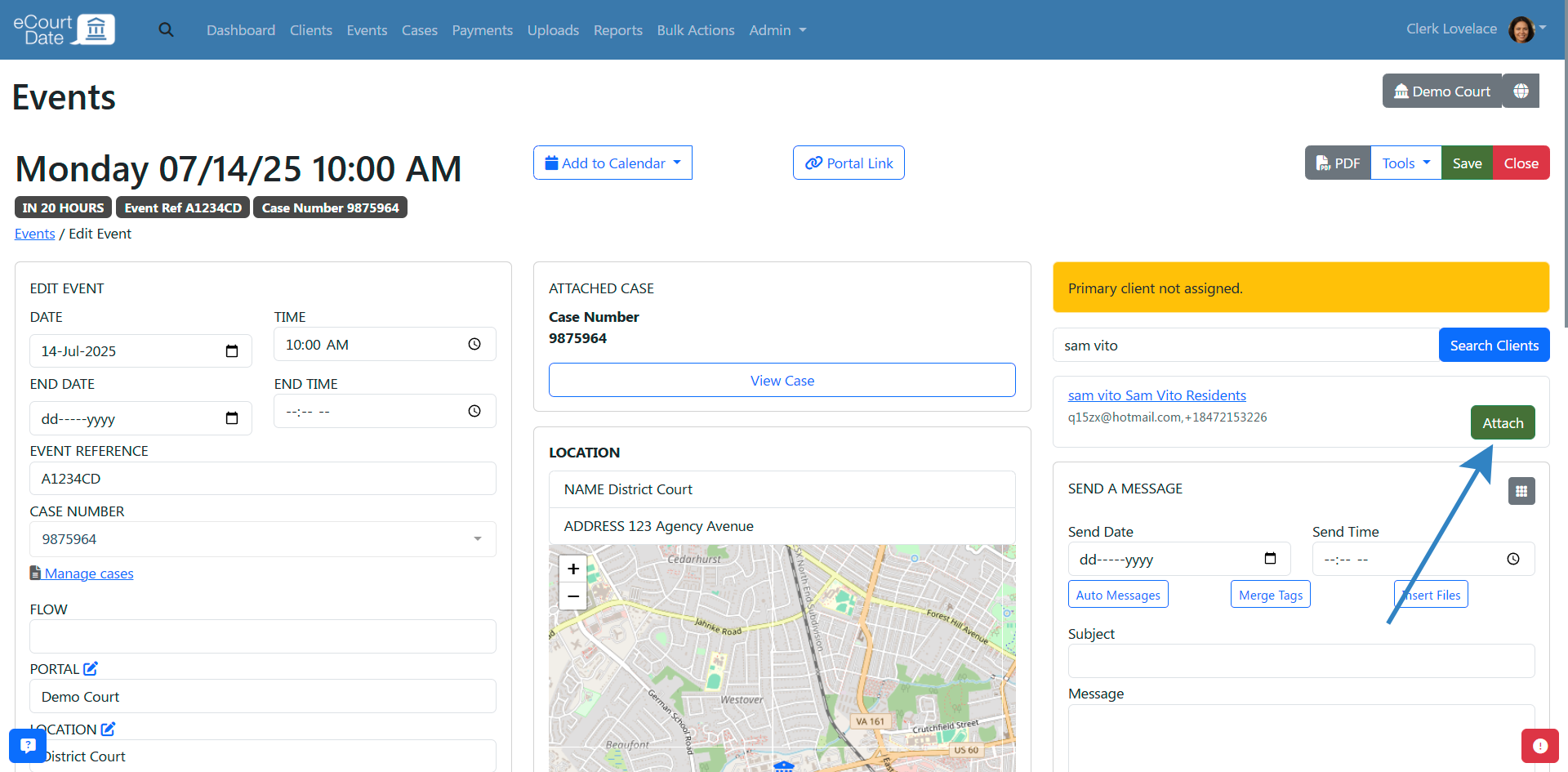Click the EVENT REFERENCE field A1234CD
This screenshot has width=1568, height=772.
coord(263,479)
